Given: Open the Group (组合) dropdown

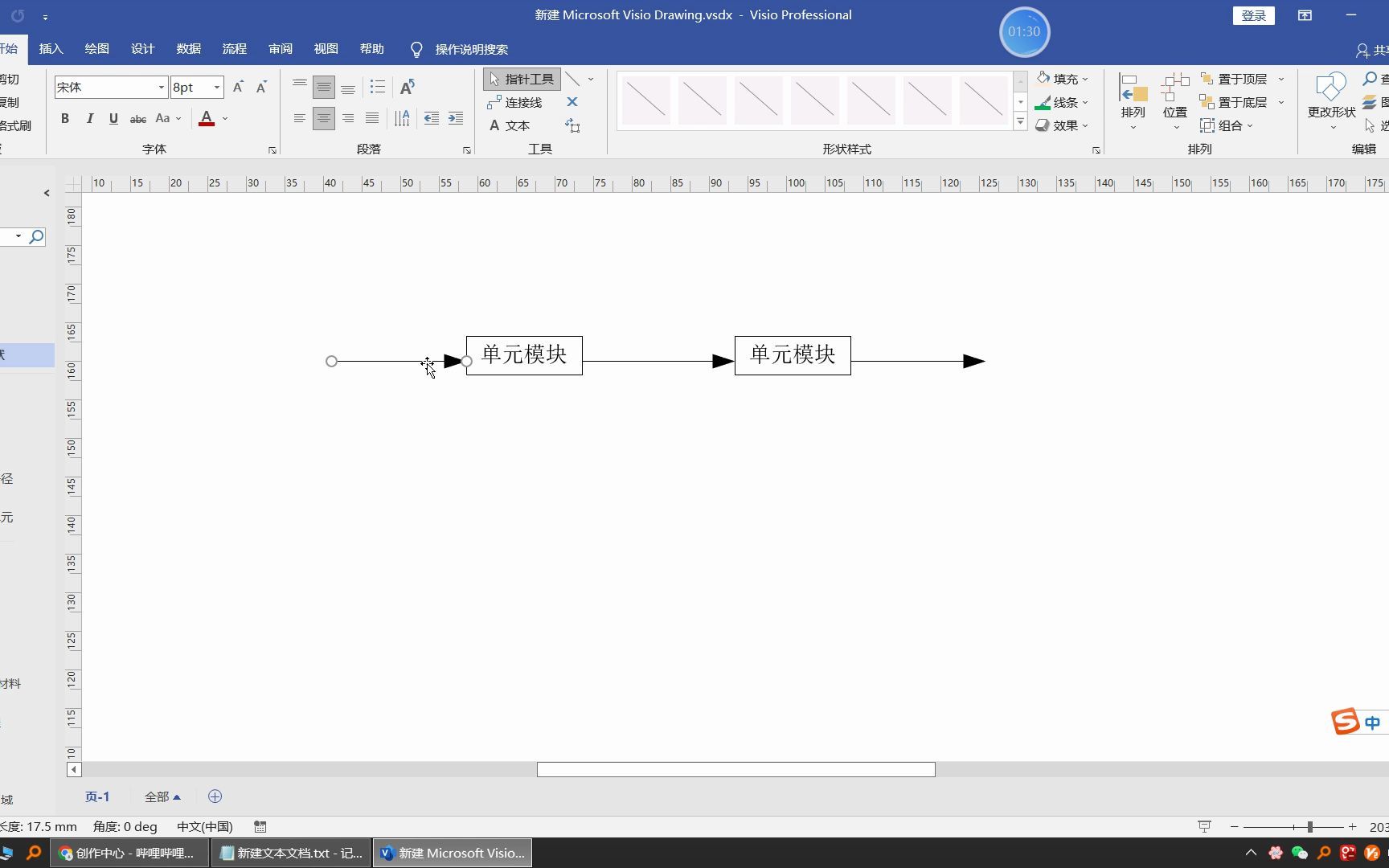Looking at the screenshot, I should pos(1227,125).
